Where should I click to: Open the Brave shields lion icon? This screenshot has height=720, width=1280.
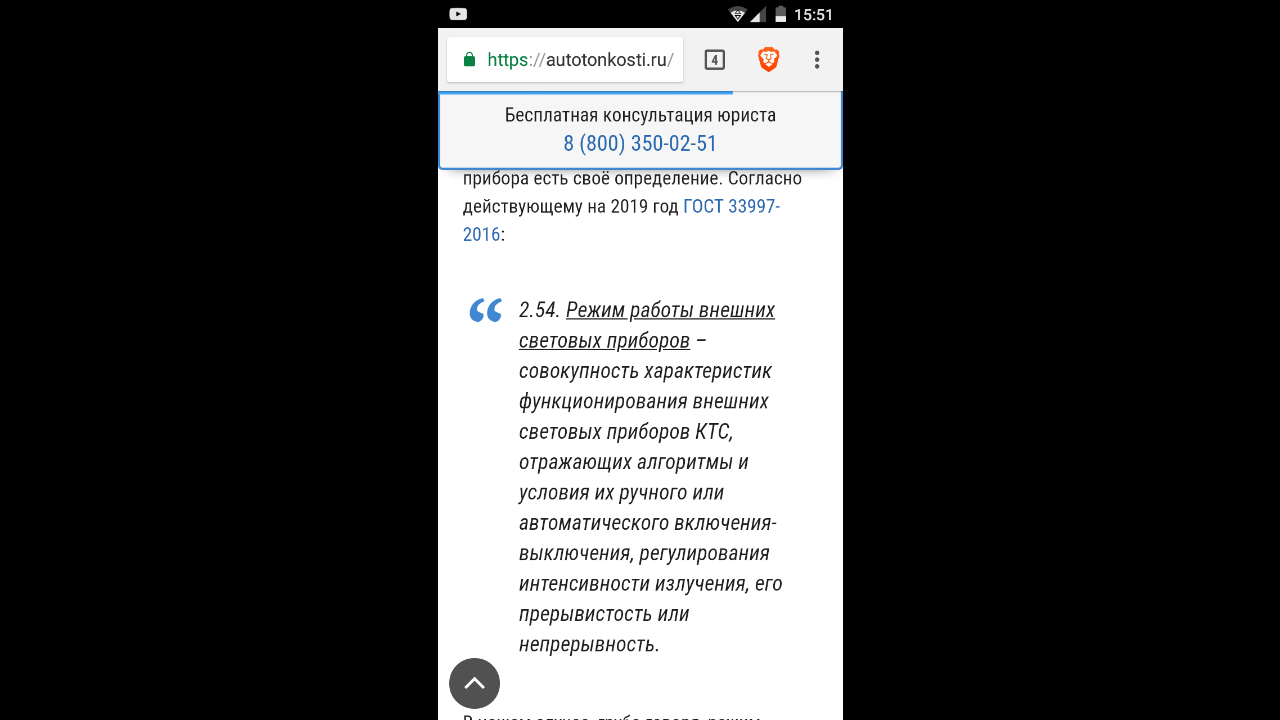(768, 60)
